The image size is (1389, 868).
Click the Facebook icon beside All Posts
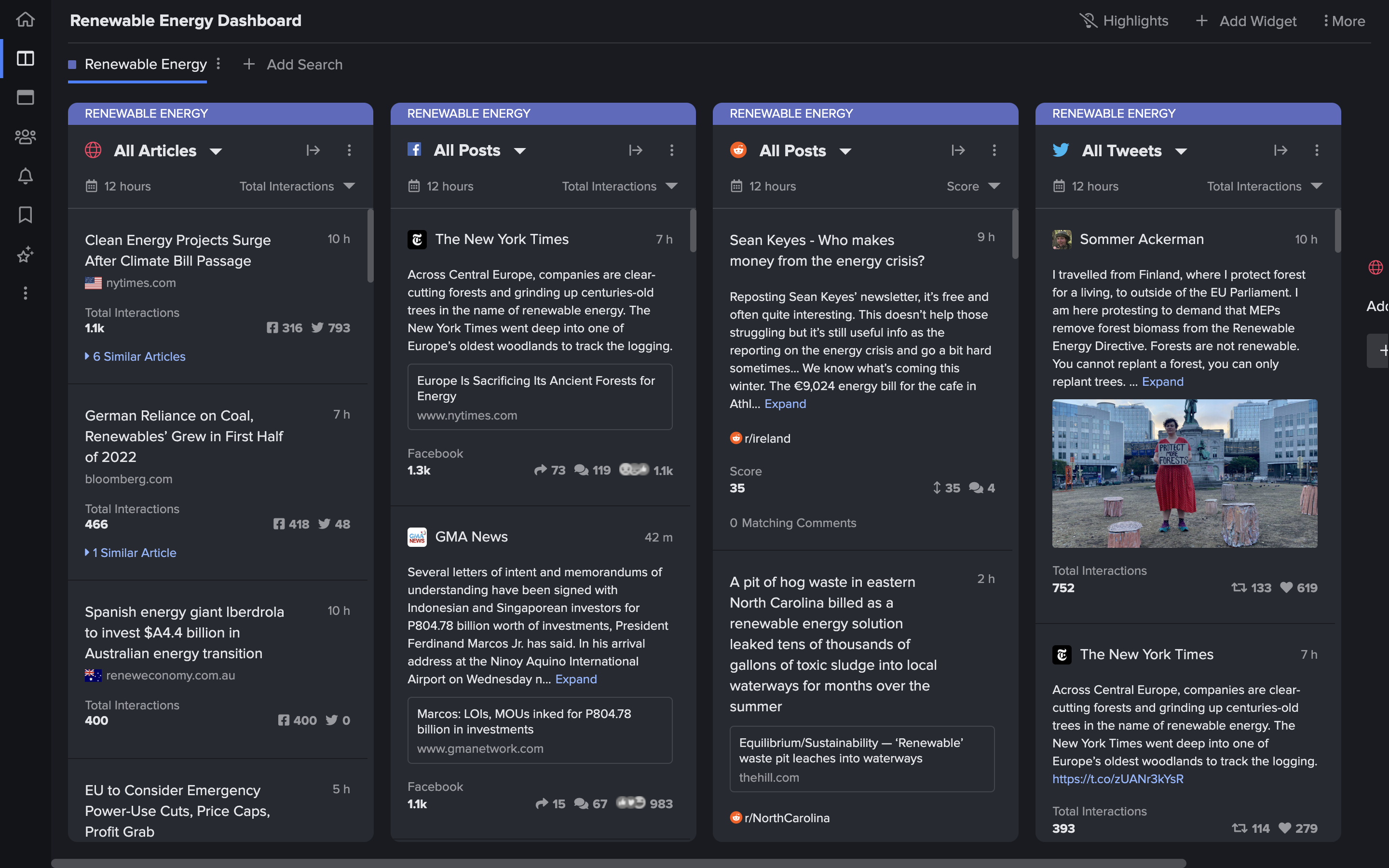click(x=414, y=150)
